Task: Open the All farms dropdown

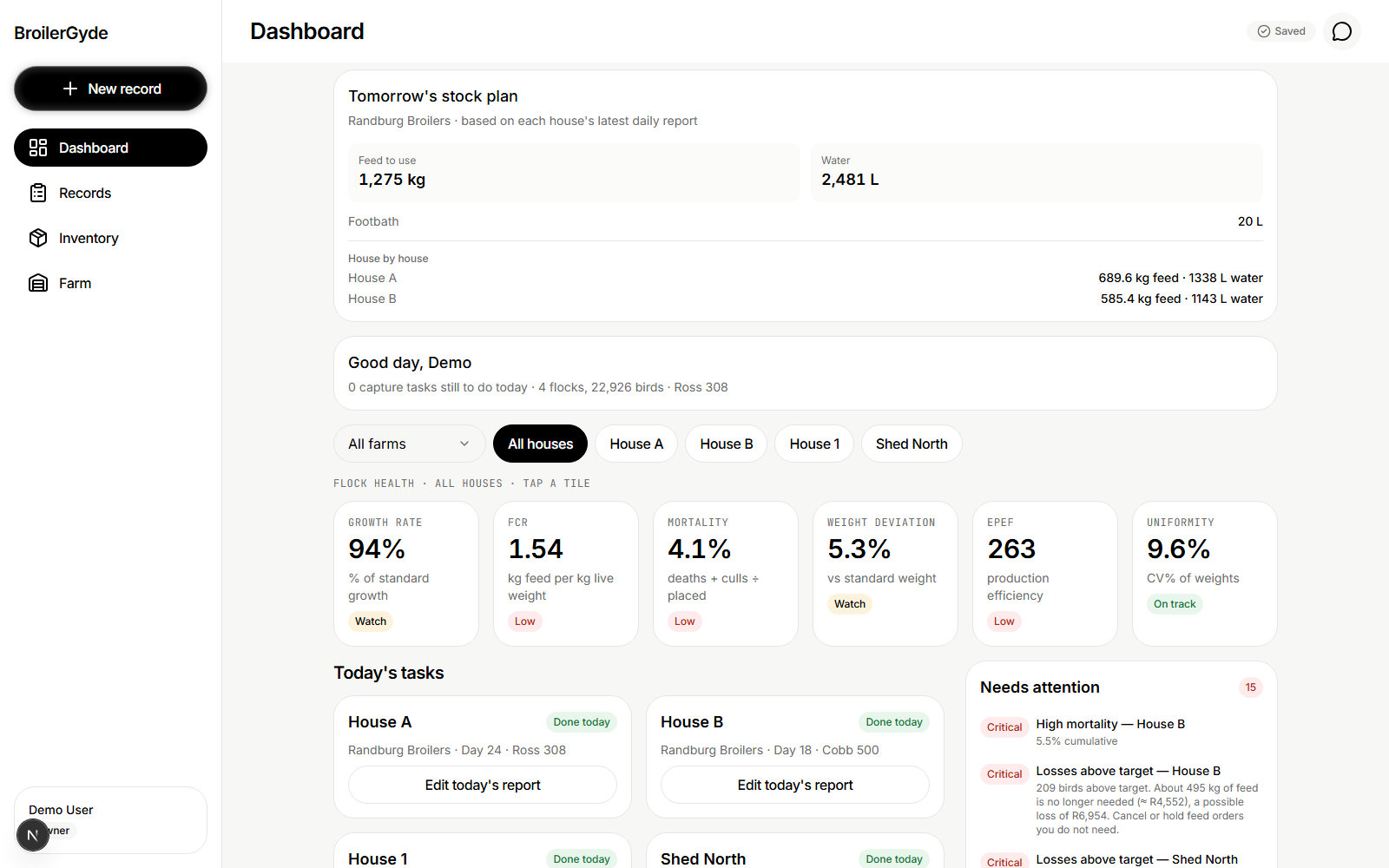Action: tap(409, 444)
